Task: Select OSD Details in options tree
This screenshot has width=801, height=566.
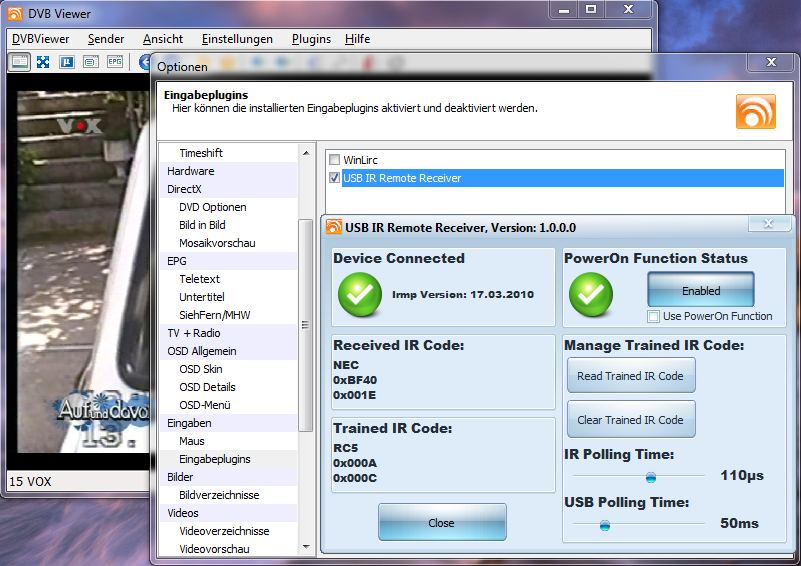Action: coord(207,387)
